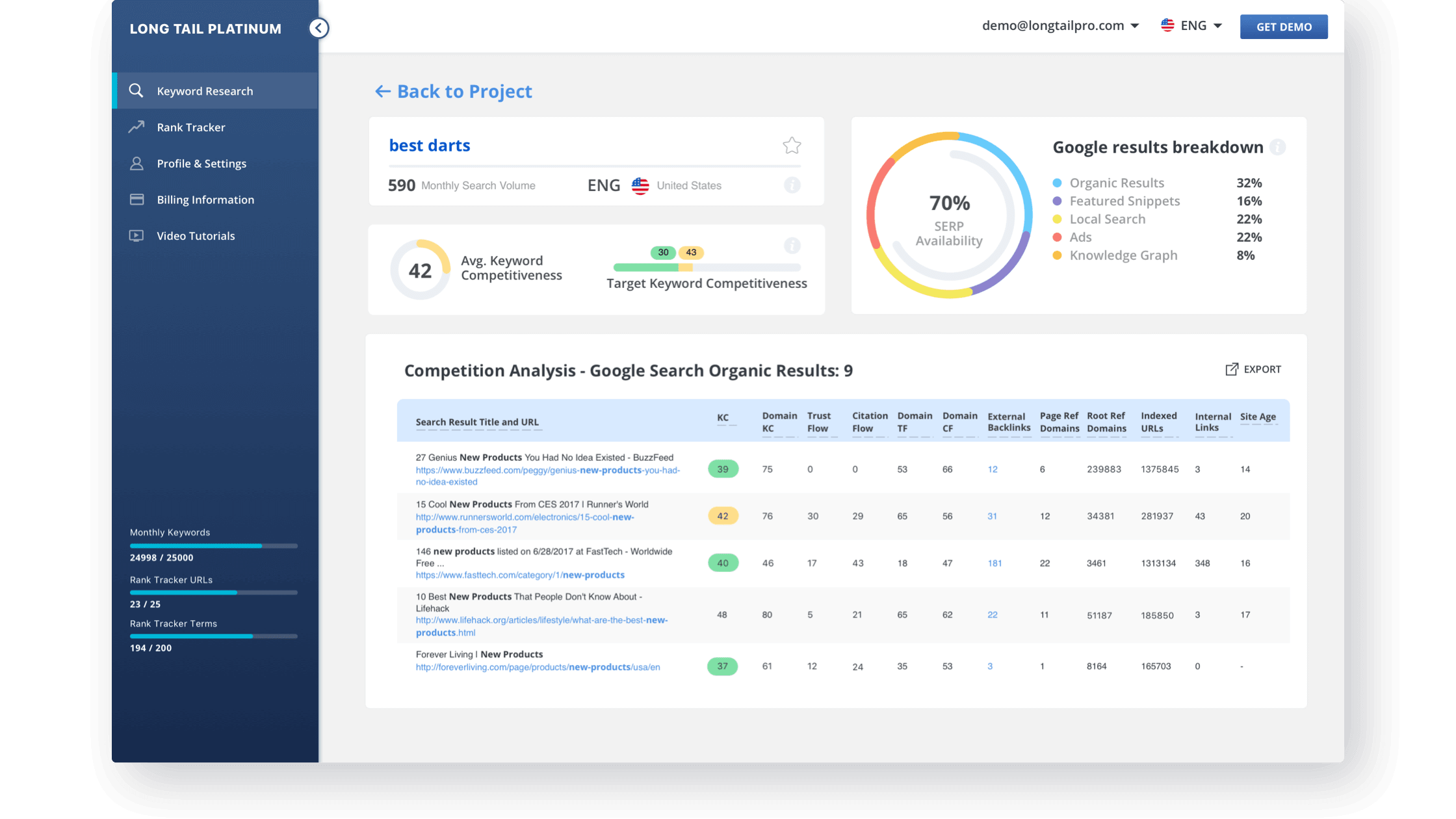1456x819 pixels.
Task: Select the Rank Tracker menu item
Action: click(191, 127)
